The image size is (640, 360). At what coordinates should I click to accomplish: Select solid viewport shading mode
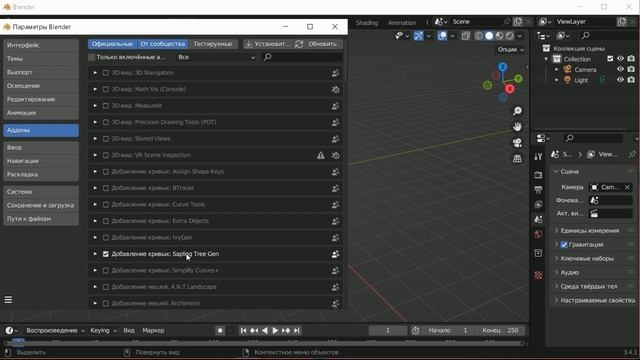(x=489, y=36)
